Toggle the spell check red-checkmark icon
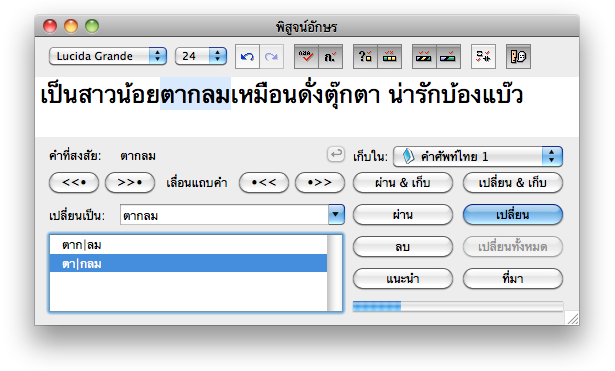 (x=306, y=56)
